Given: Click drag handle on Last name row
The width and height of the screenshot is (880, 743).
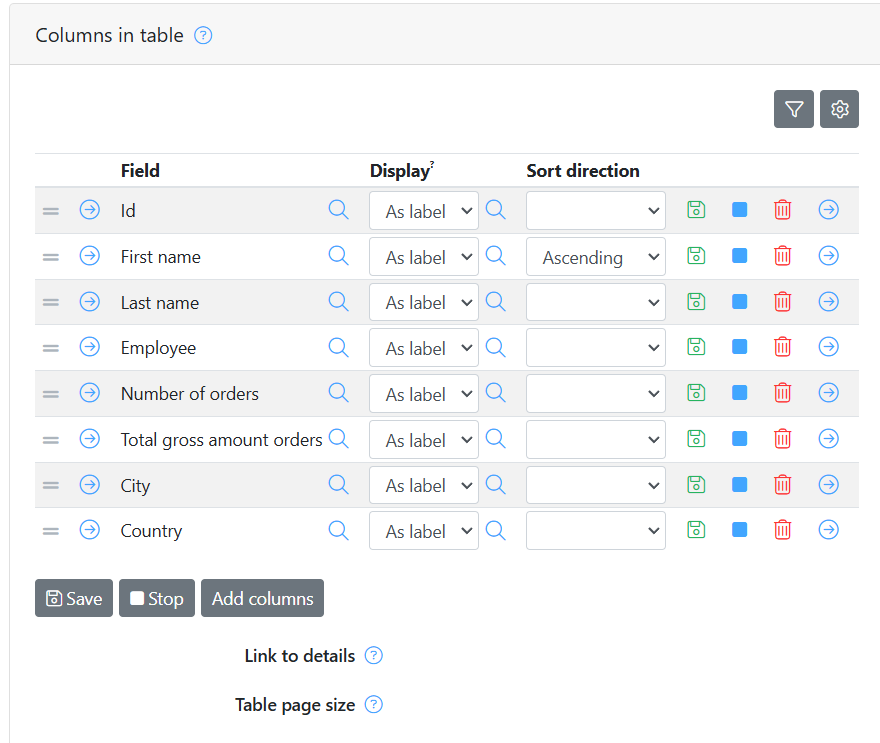Looking at the screenshot, I should 51,302.
